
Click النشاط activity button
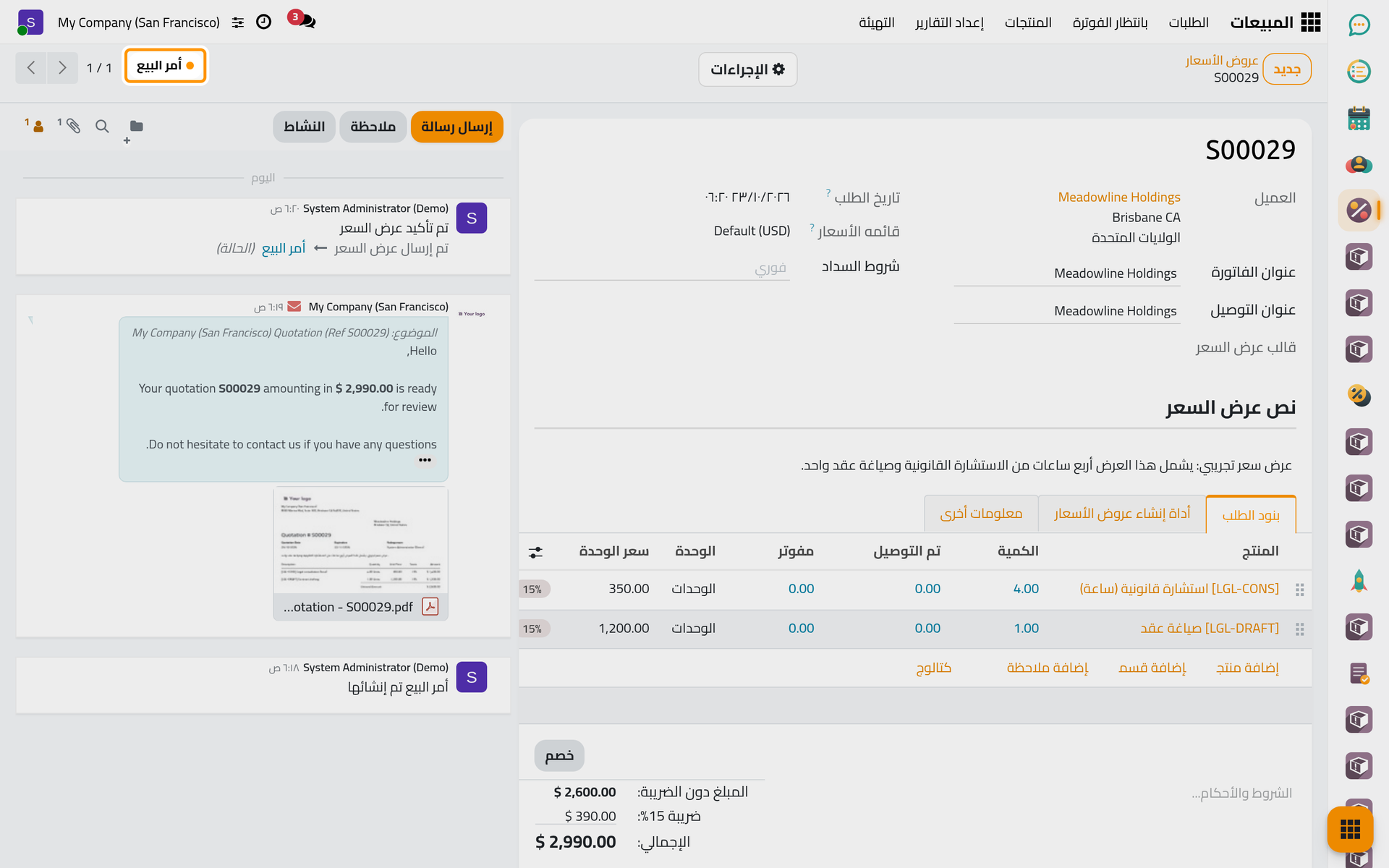(305, 127)
